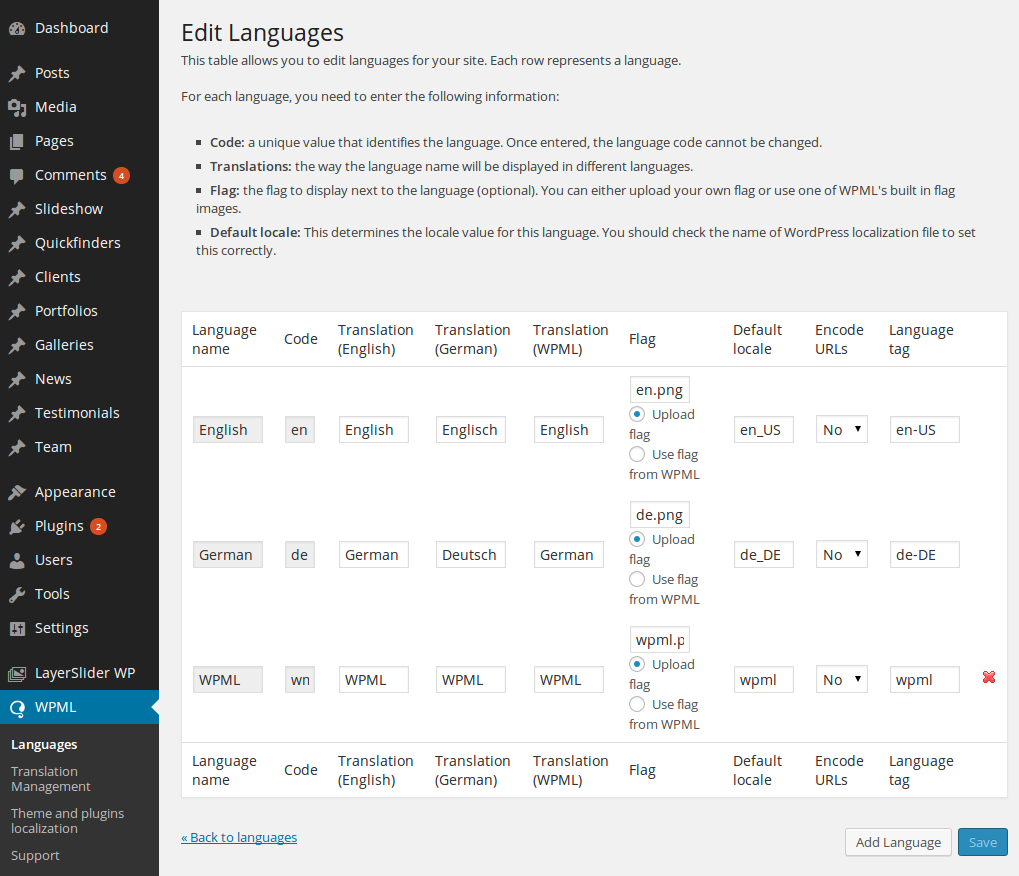Click the Users person icon

17,560
